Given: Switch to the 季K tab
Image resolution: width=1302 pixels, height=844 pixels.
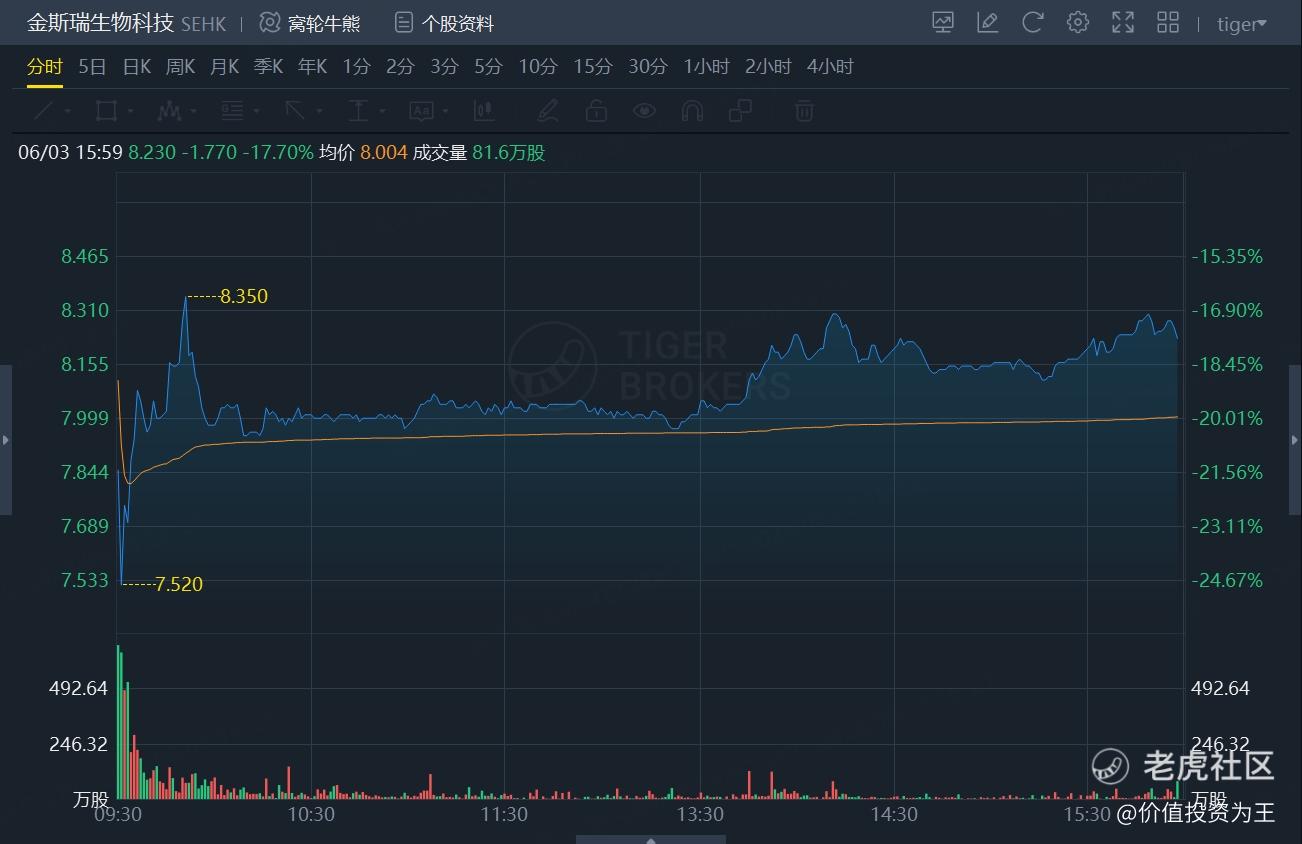Looking at the screenshot, I should pos(268,67).
